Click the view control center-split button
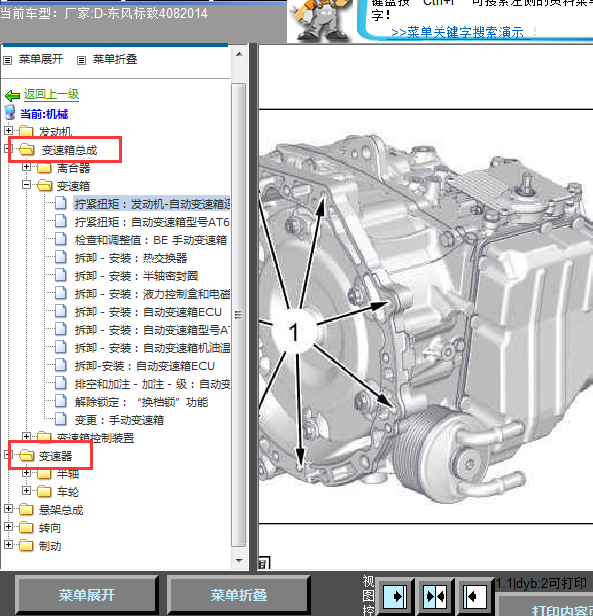 tap(435, 597)
